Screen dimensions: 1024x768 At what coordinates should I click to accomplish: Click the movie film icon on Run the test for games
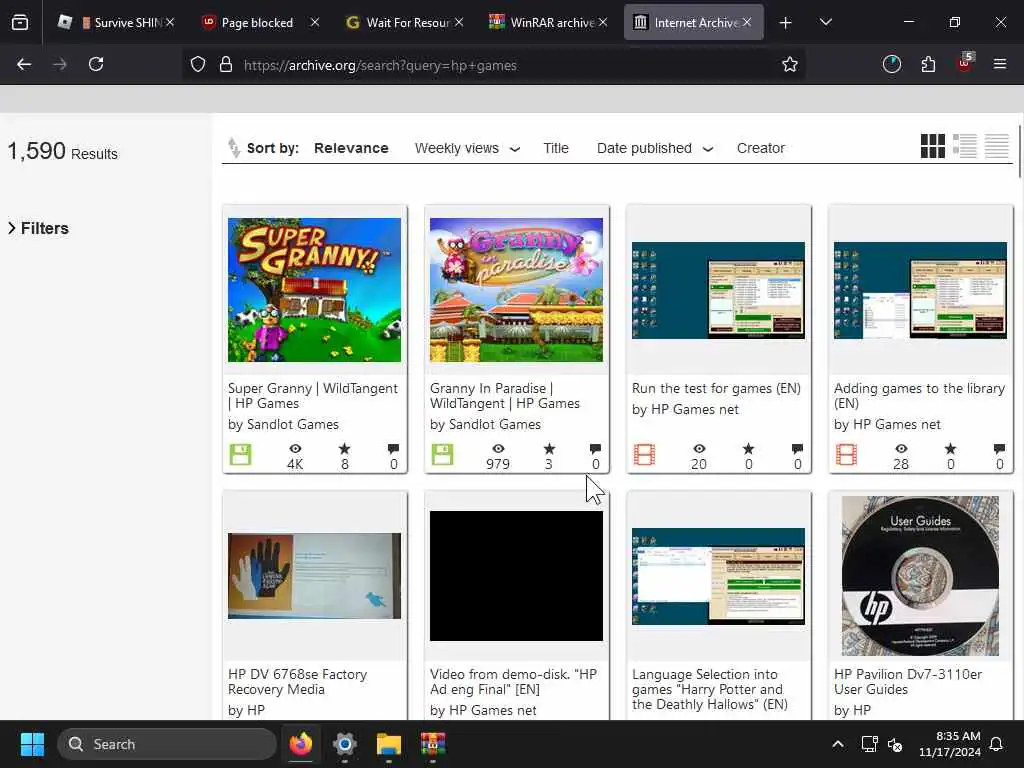644,455
